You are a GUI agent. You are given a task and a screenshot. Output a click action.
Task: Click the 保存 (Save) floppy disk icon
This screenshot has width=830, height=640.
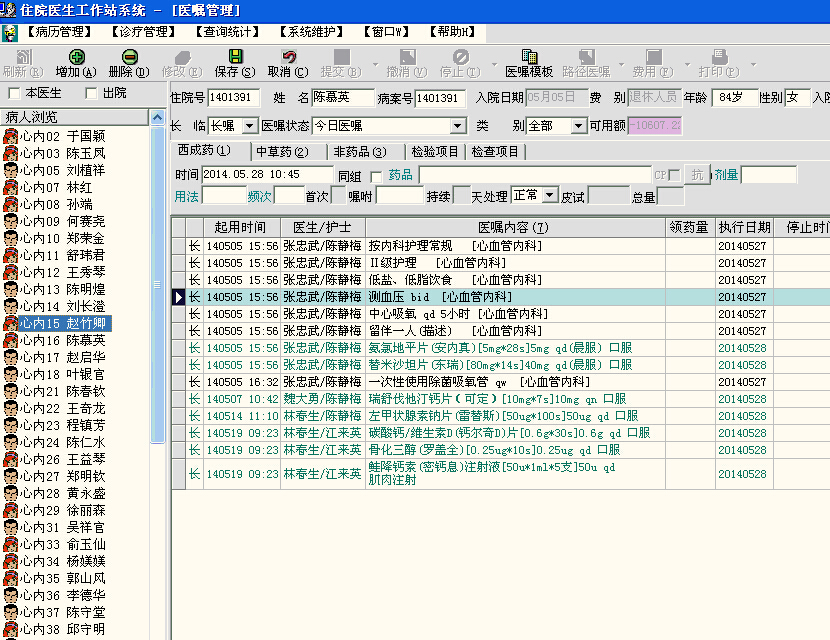coord(234,57)
